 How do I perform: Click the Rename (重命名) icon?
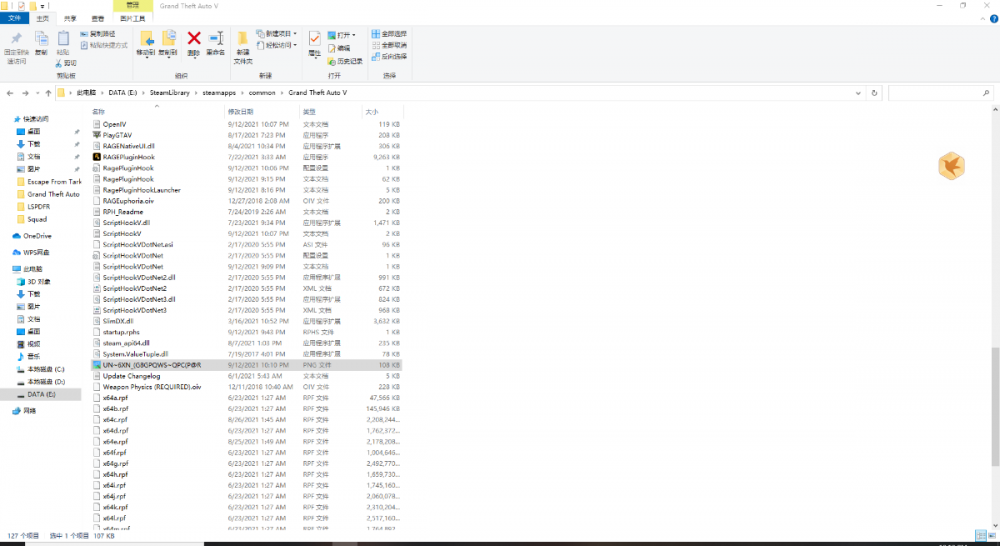[x=216, y=39]
